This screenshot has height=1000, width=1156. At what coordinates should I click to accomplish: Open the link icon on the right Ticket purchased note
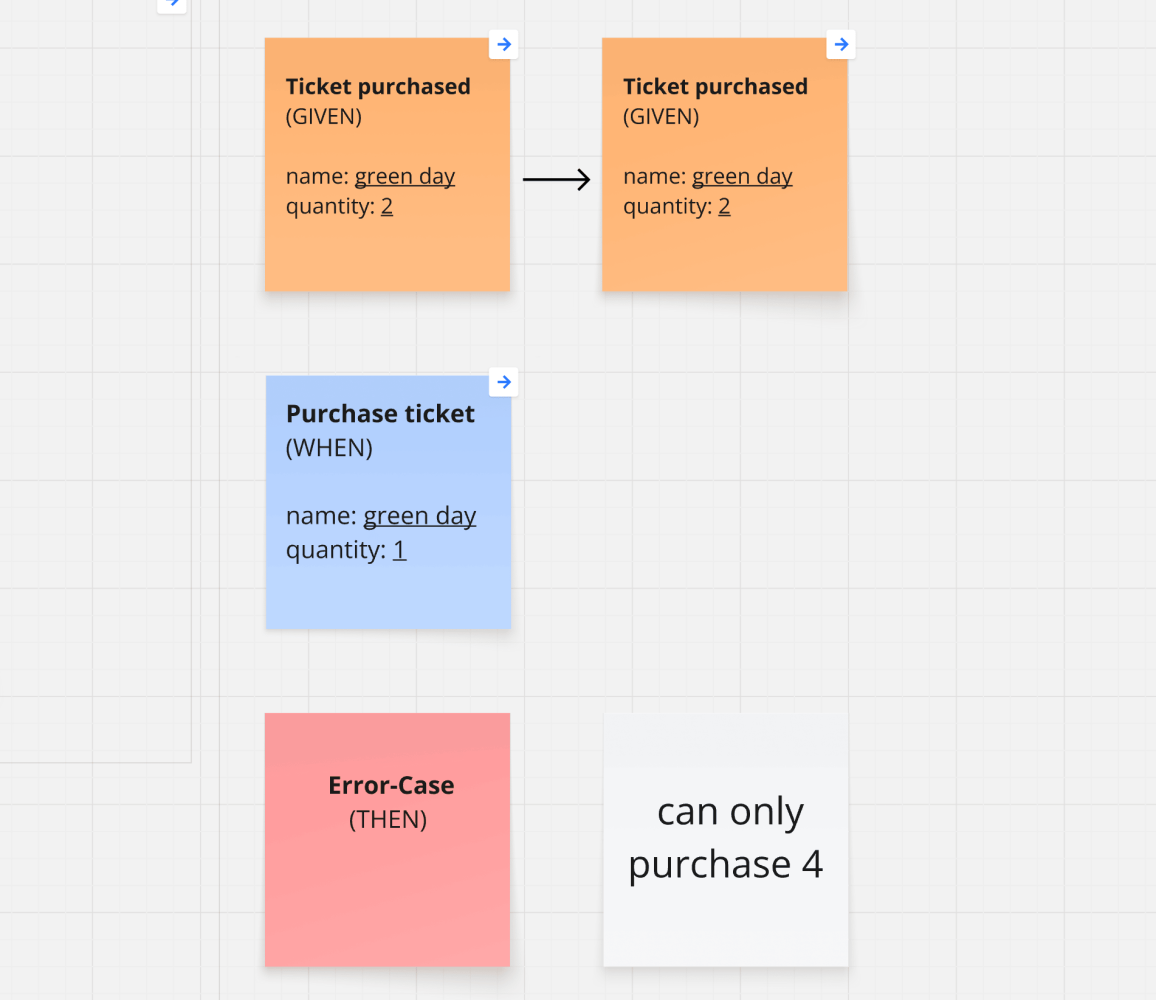[841, 44]
